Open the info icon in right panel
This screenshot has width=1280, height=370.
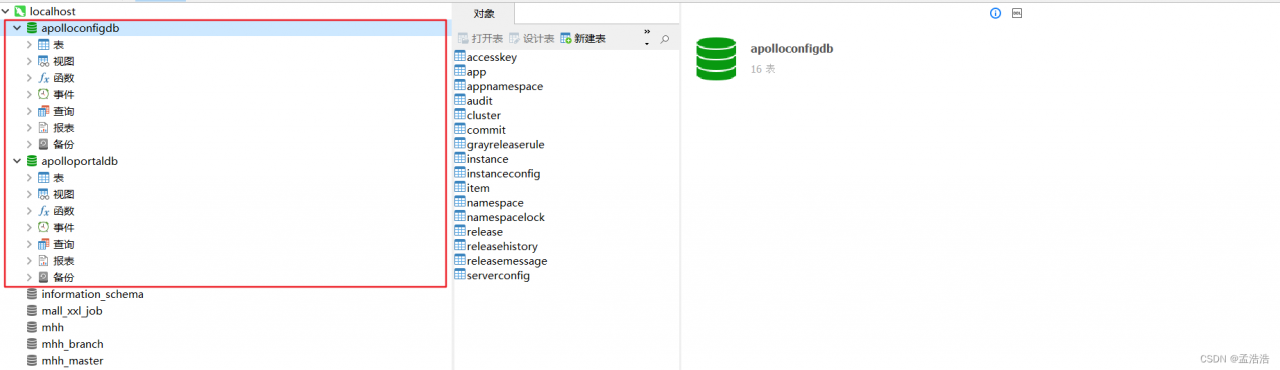(995, 13)
